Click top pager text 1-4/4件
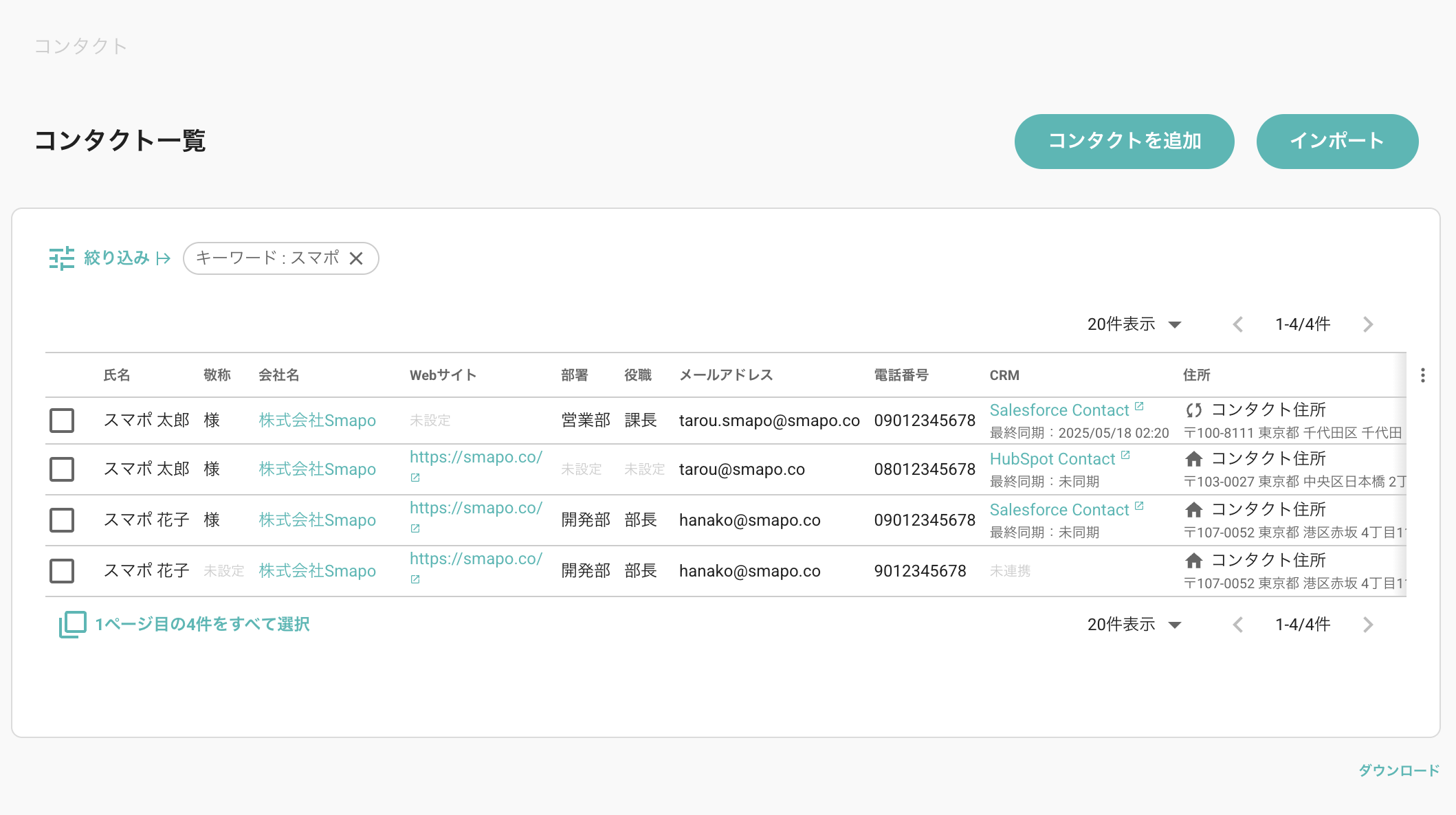 click(x=1303, y=324)
